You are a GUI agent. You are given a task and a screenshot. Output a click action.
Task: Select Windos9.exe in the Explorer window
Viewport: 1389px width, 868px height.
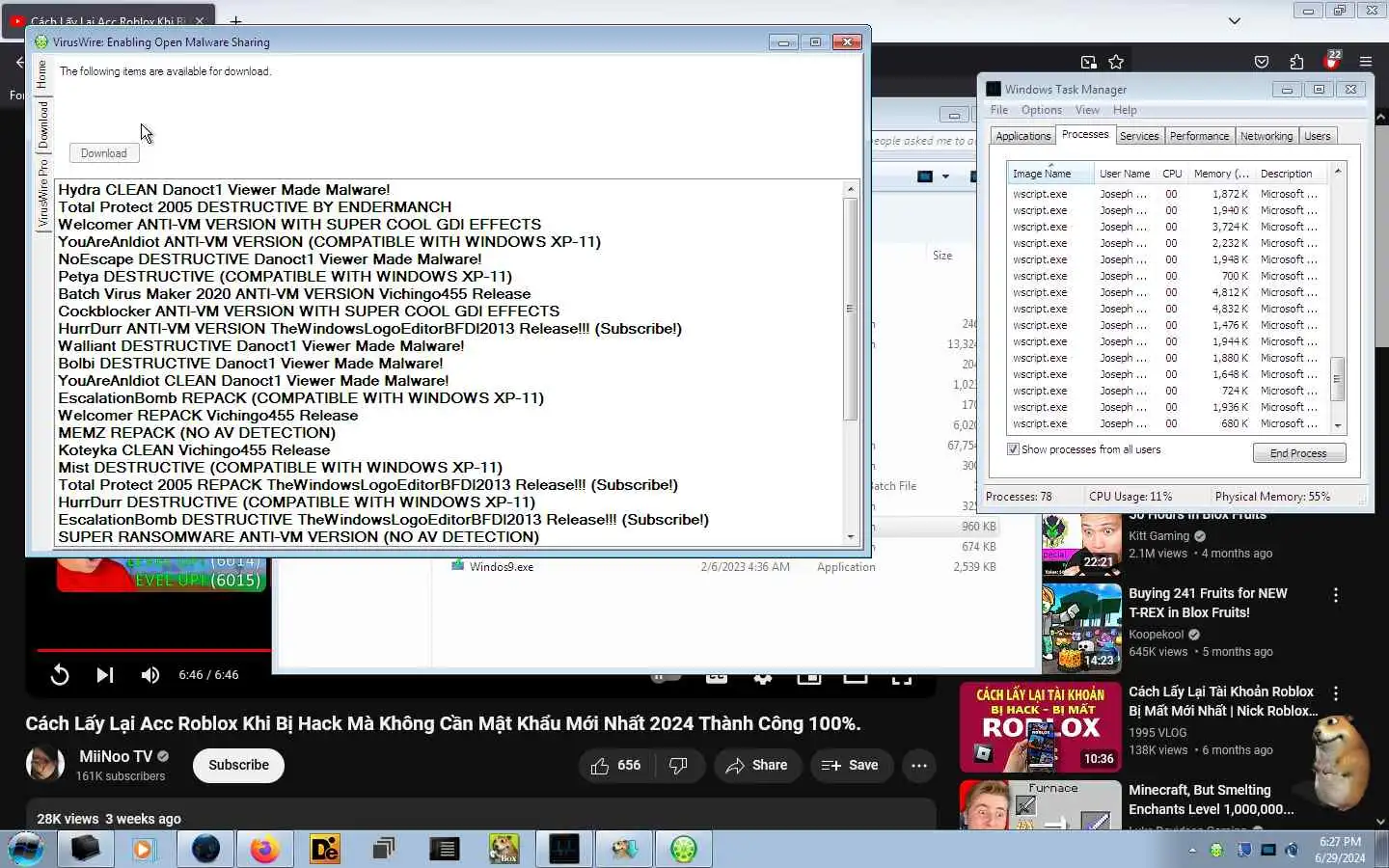pyautogui.click(x=502, y=567)
